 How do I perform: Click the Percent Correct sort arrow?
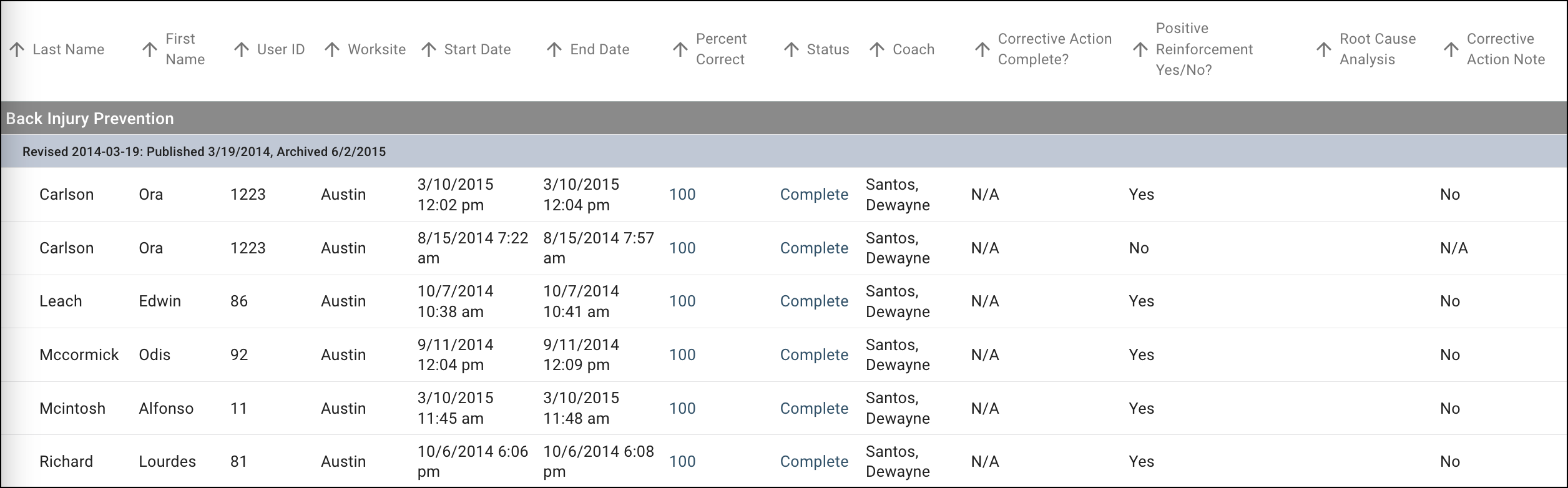pos(680,49)
